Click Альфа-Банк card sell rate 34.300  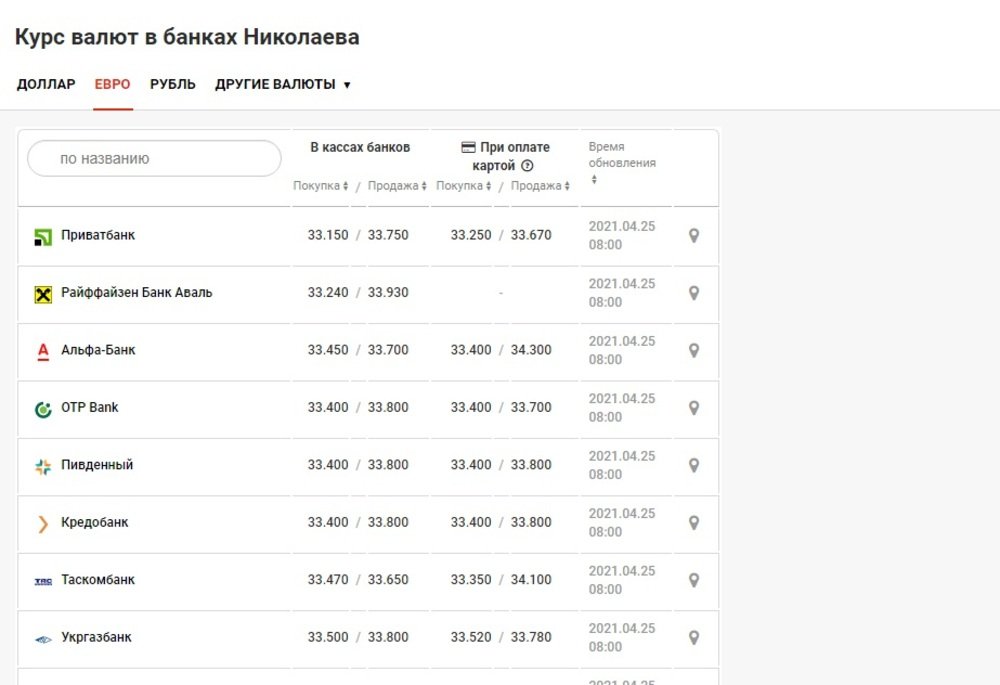pyautogui.click(x=531, y=350)
